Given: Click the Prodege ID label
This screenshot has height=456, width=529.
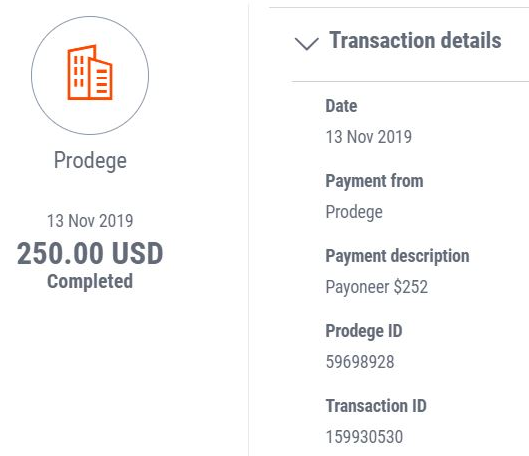Looking at the screenshot, I should (x=364, y=331).
